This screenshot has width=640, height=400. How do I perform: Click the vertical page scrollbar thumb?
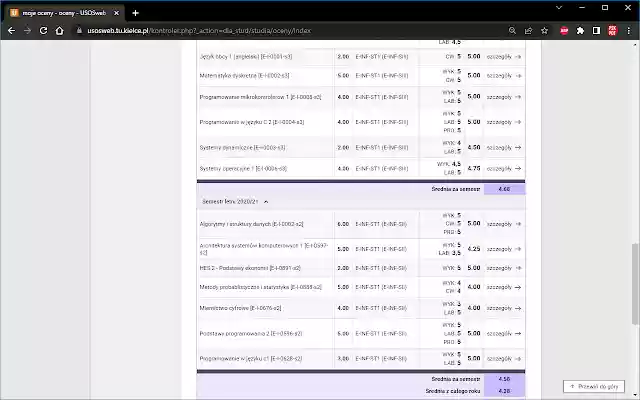tap(635, 284)
